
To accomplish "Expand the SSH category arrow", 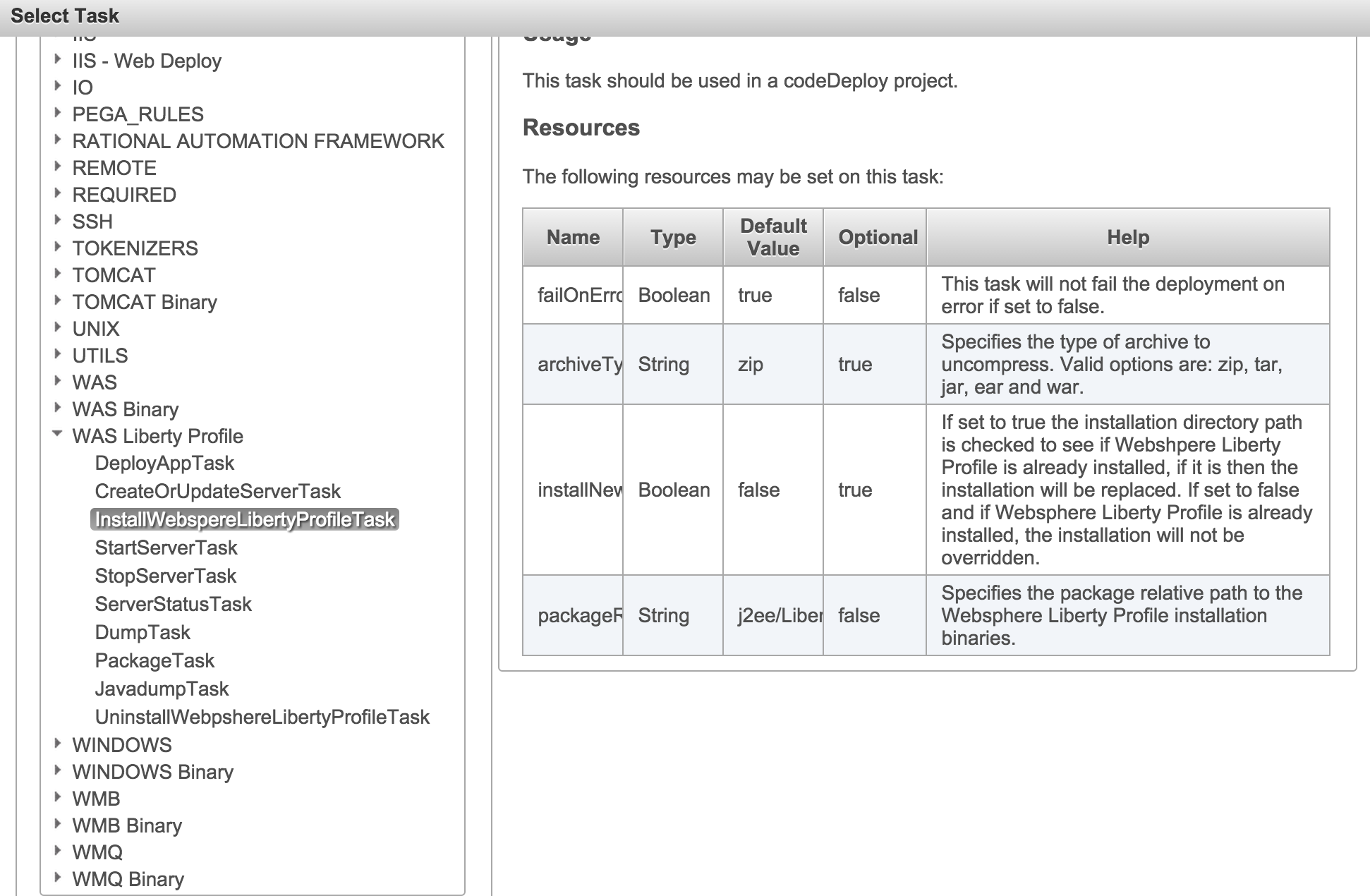I will [58, 221].
